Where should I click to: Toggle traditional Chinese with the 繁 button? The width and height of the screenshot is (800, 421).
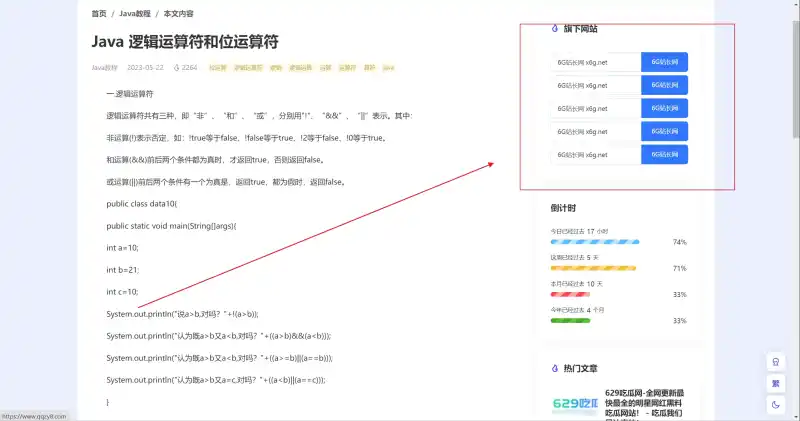pos(776,384)
